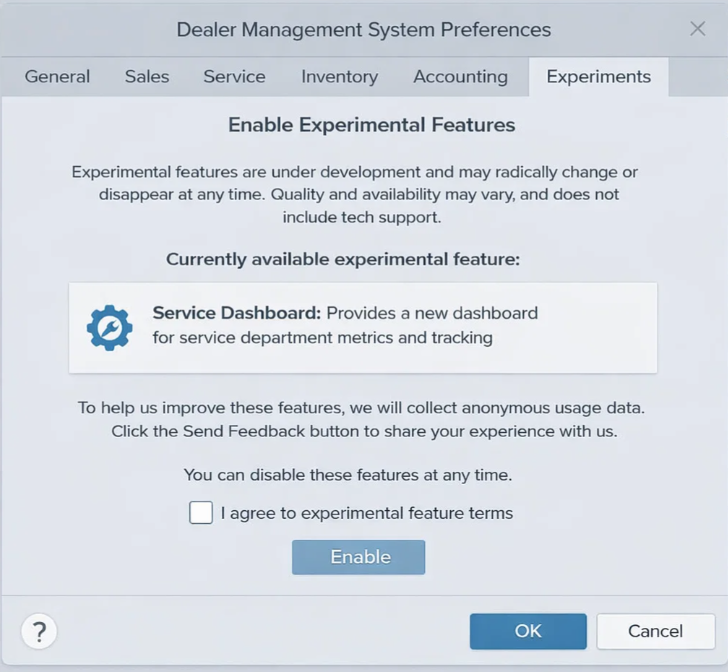The width and height of the screenshot is (728, 672).
Task: Click the Experiments tab
Action: [x=598, y=77]
